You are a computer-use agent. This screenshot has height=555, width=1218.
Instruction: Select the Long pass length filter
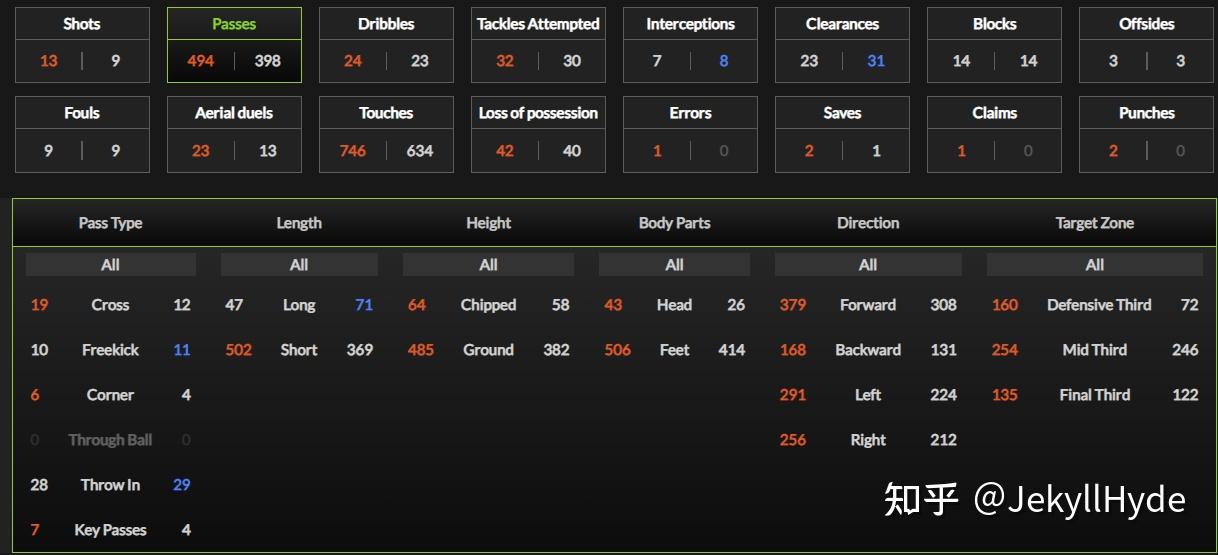pos(299,305)
